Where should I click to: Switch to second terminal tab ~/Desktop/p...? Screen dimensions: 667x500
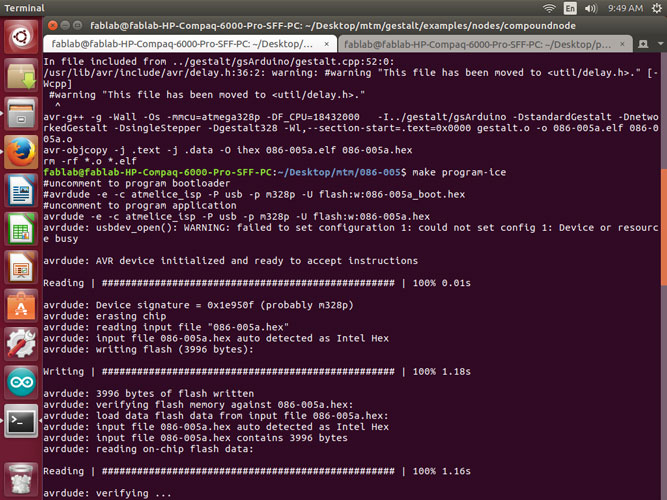[x=485, y=44]
